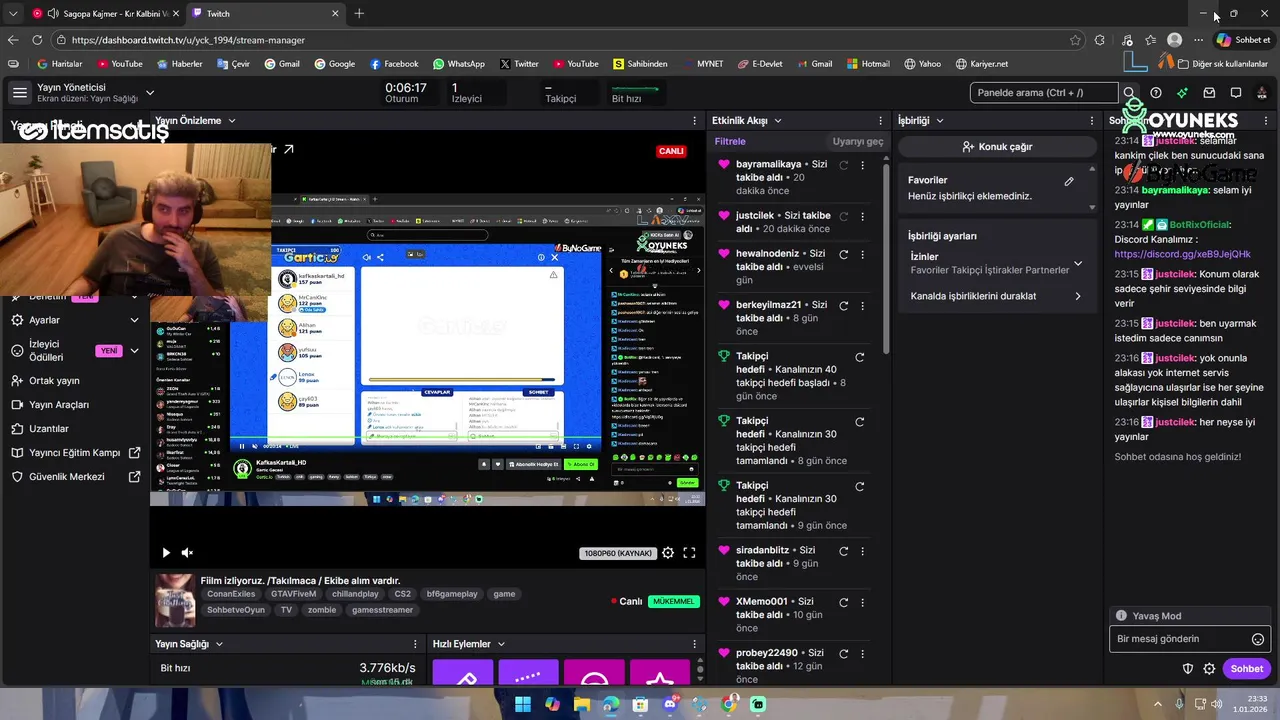
Task: Open the Discord invite link in chat
Action: tap(1182, 254)
